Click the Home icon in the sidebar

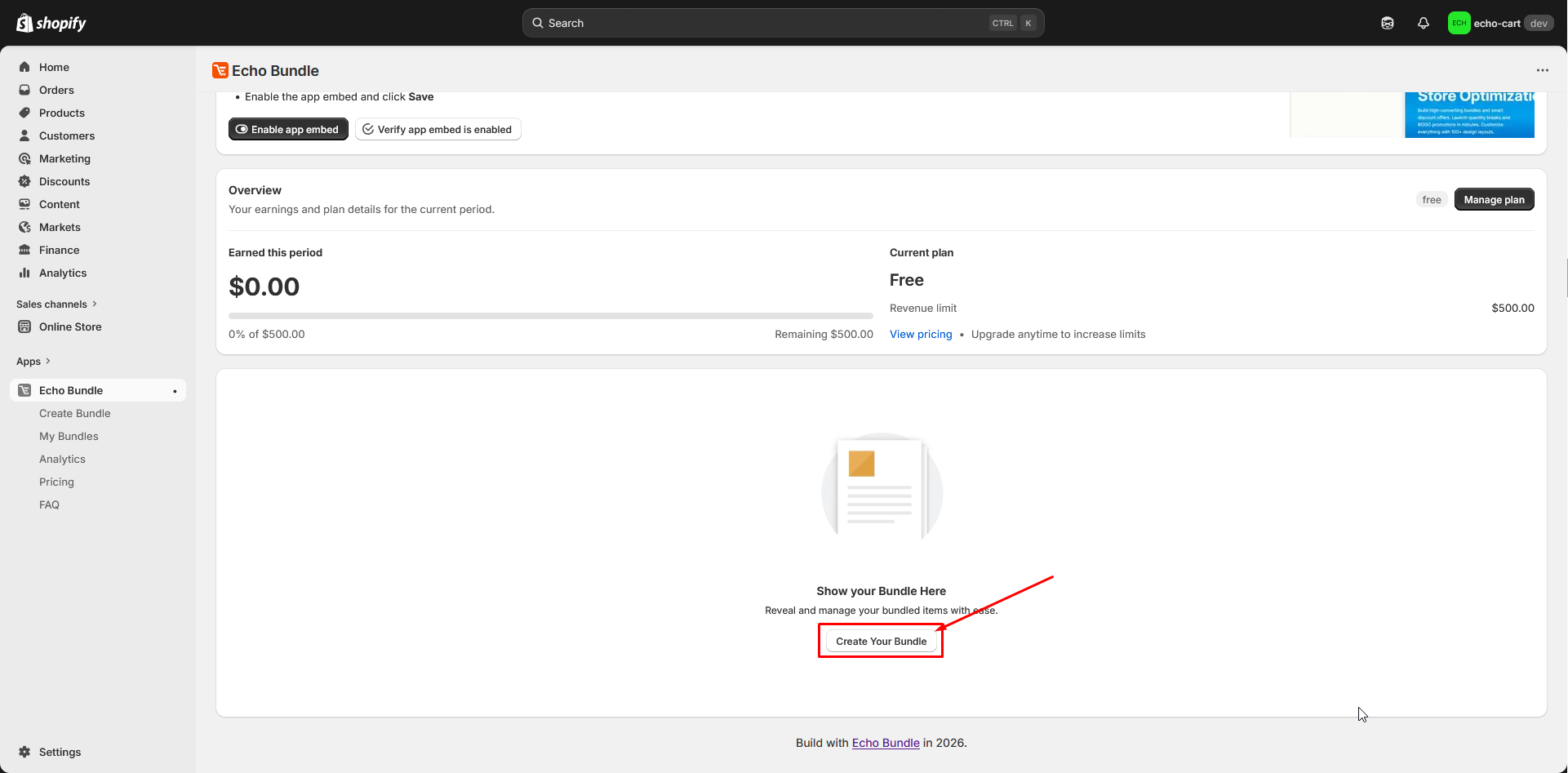pyautogui.click(x=24, y=67)
